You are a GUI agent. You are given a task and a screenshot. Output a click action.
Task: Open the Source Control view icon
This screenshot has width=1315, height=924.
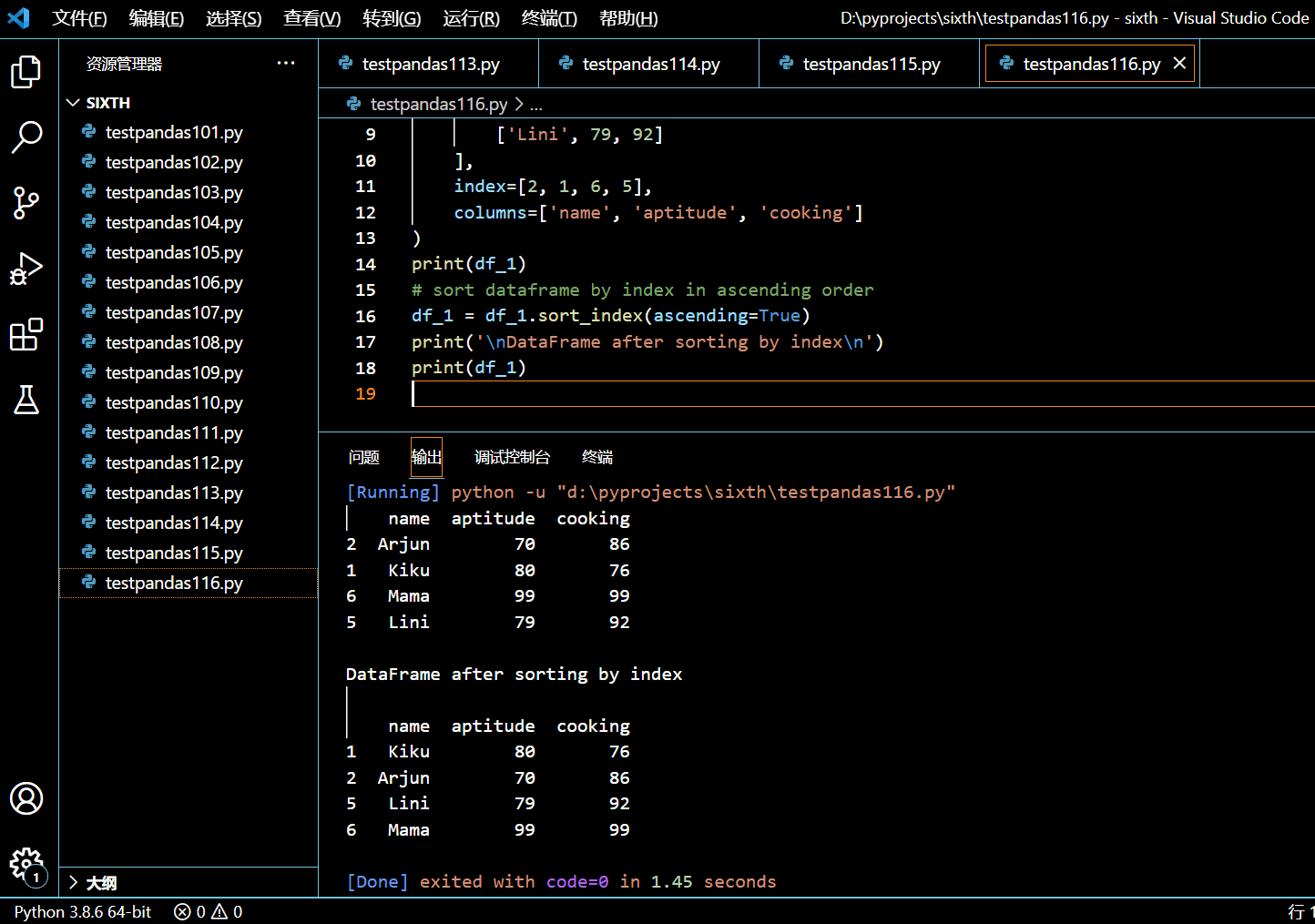point(26,203)
